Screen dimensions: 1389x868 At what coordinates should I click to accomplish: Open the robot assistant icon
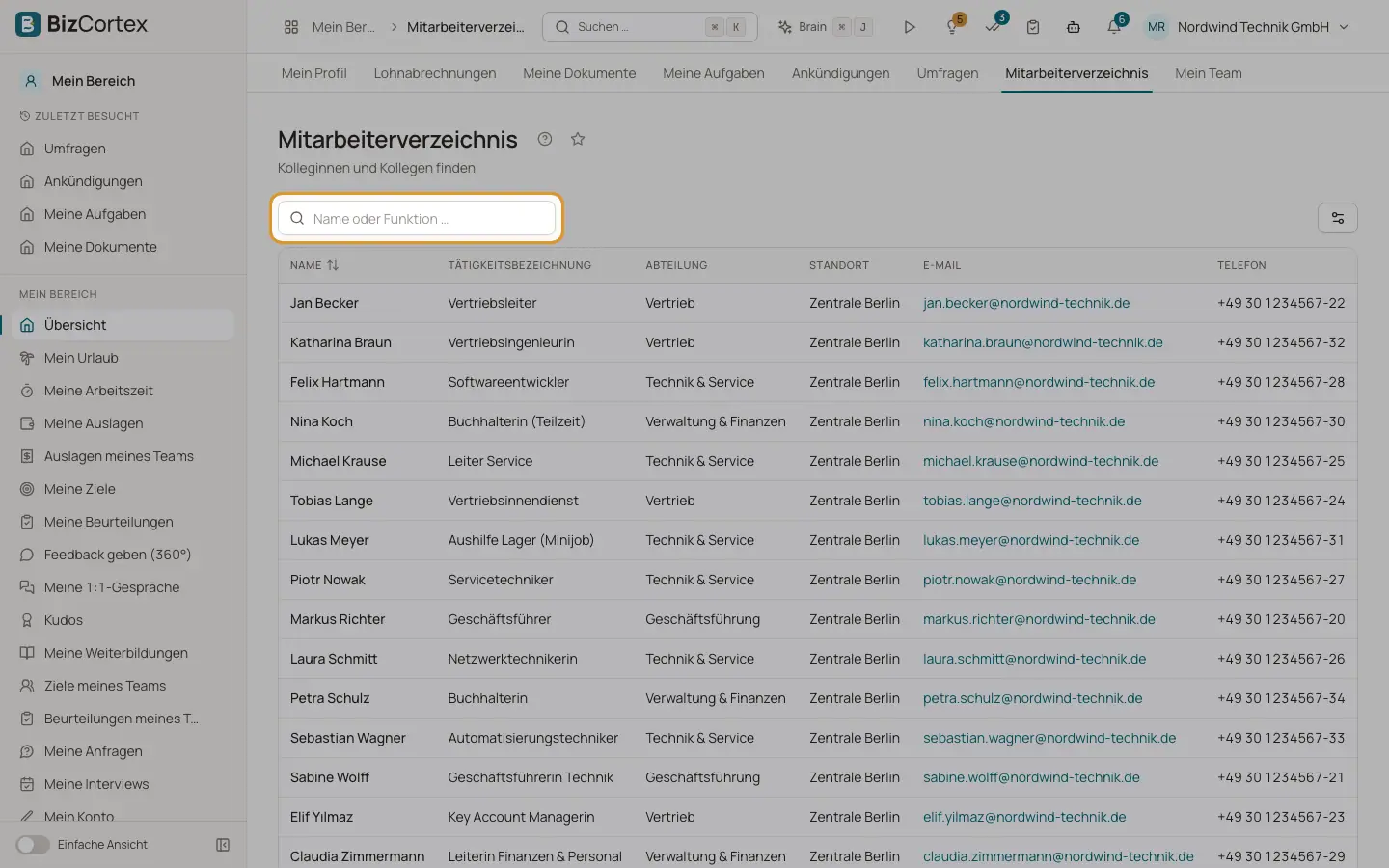(x=1074, y=27)
